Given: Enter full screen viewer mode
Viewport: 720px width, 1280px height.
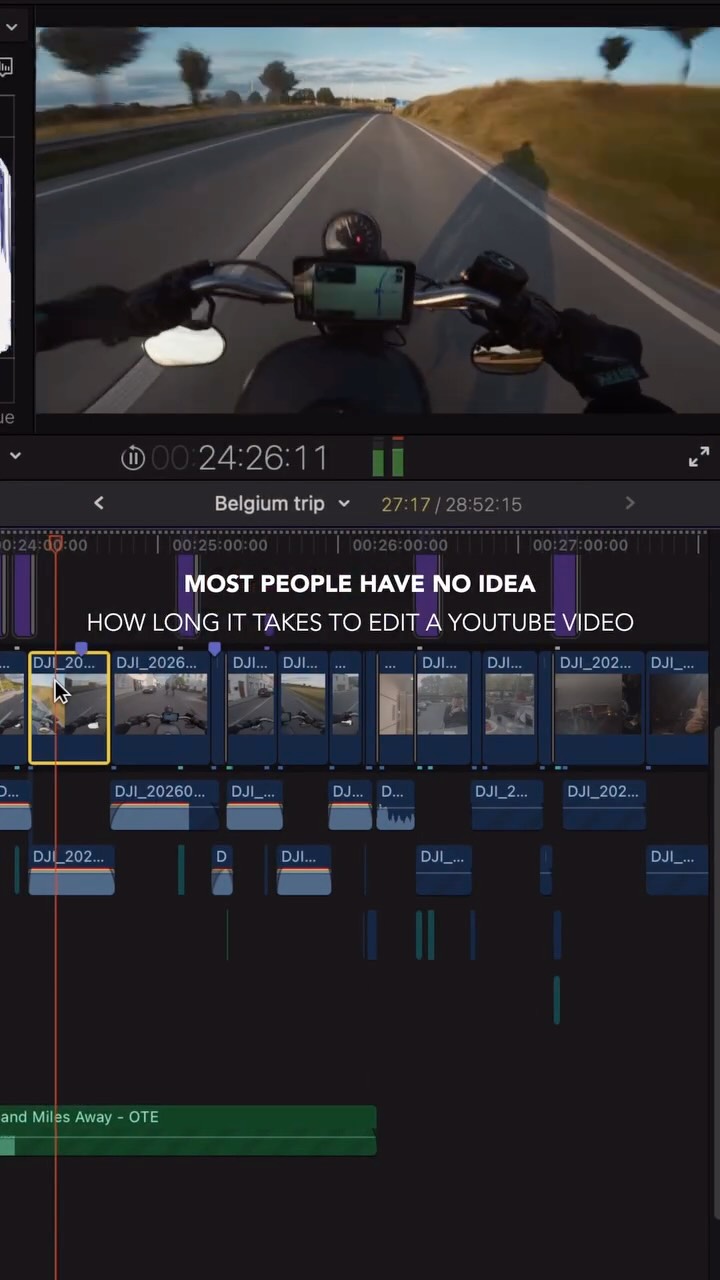Looking at the screenshot, I should (x=699, y=458).
